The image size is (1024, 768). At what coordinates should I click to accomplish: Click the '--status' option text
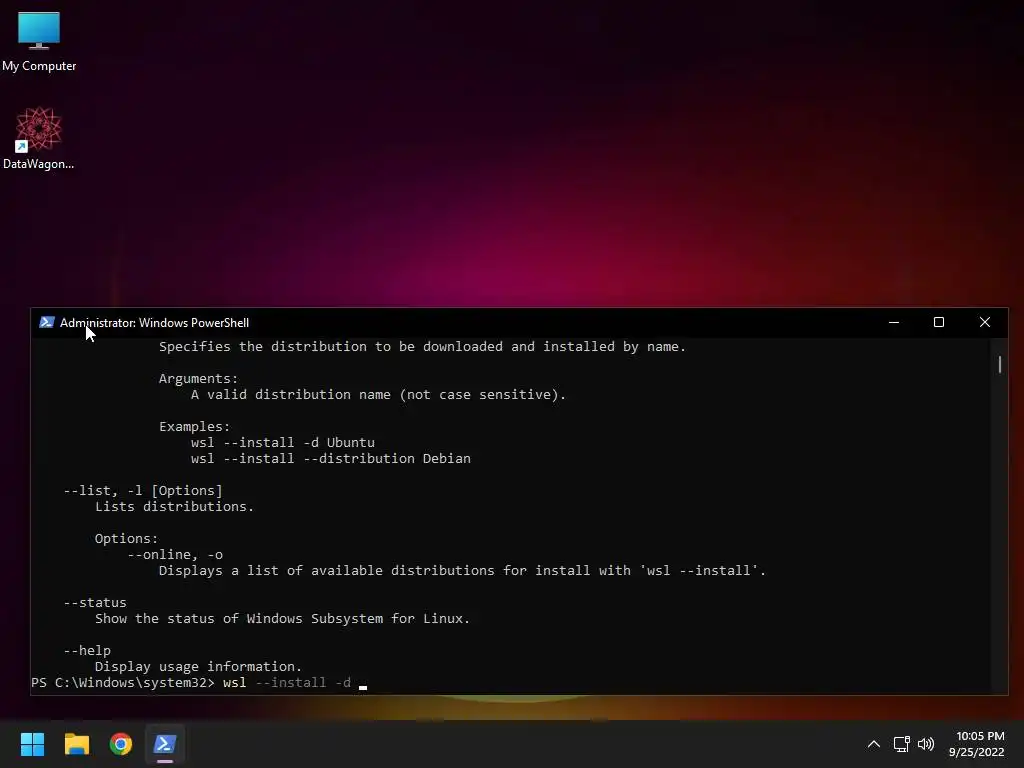click(95, 602)
